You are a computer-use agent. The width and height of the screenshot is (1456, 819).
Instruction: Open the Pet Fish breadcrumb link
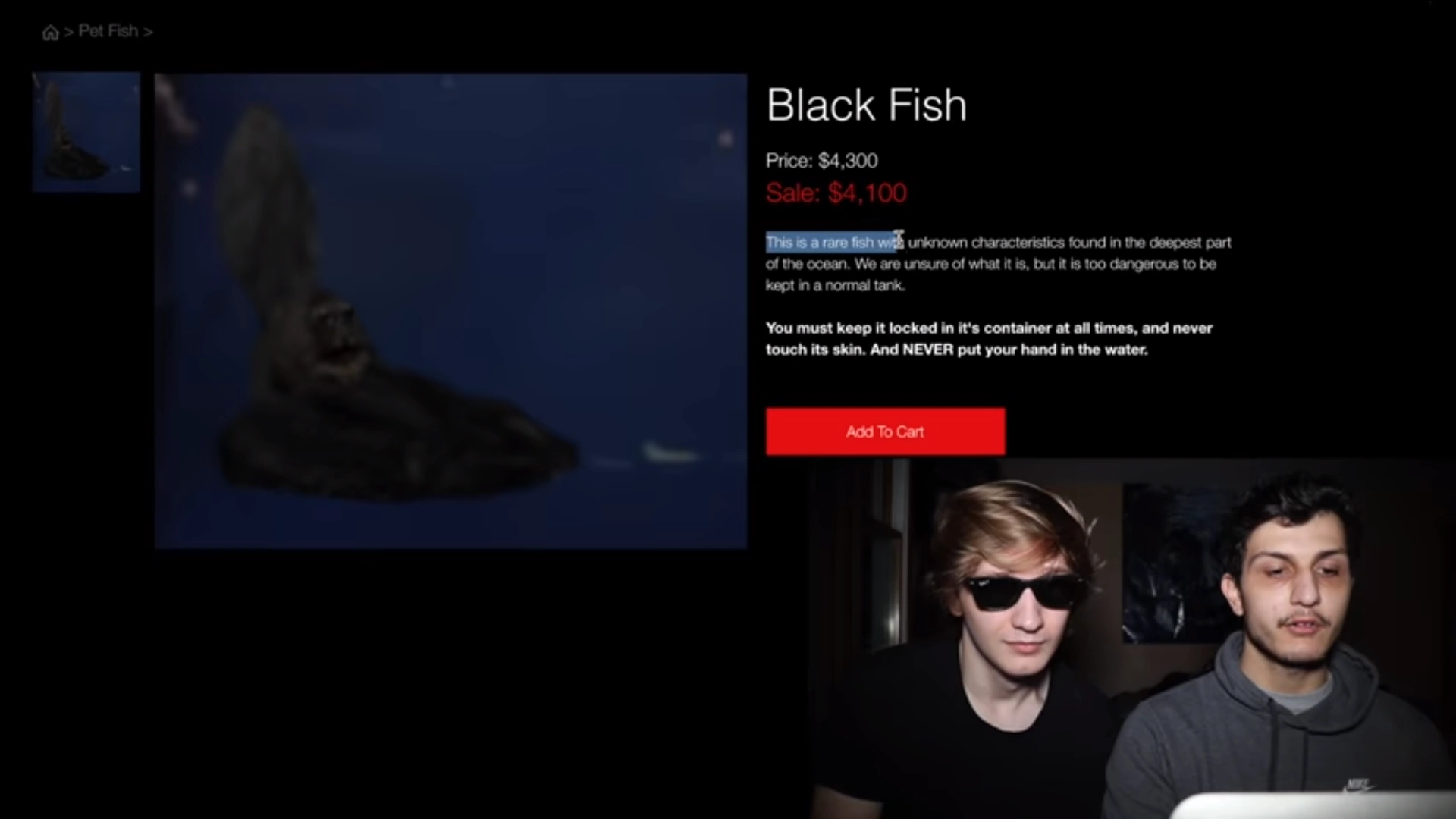point(108,31)
